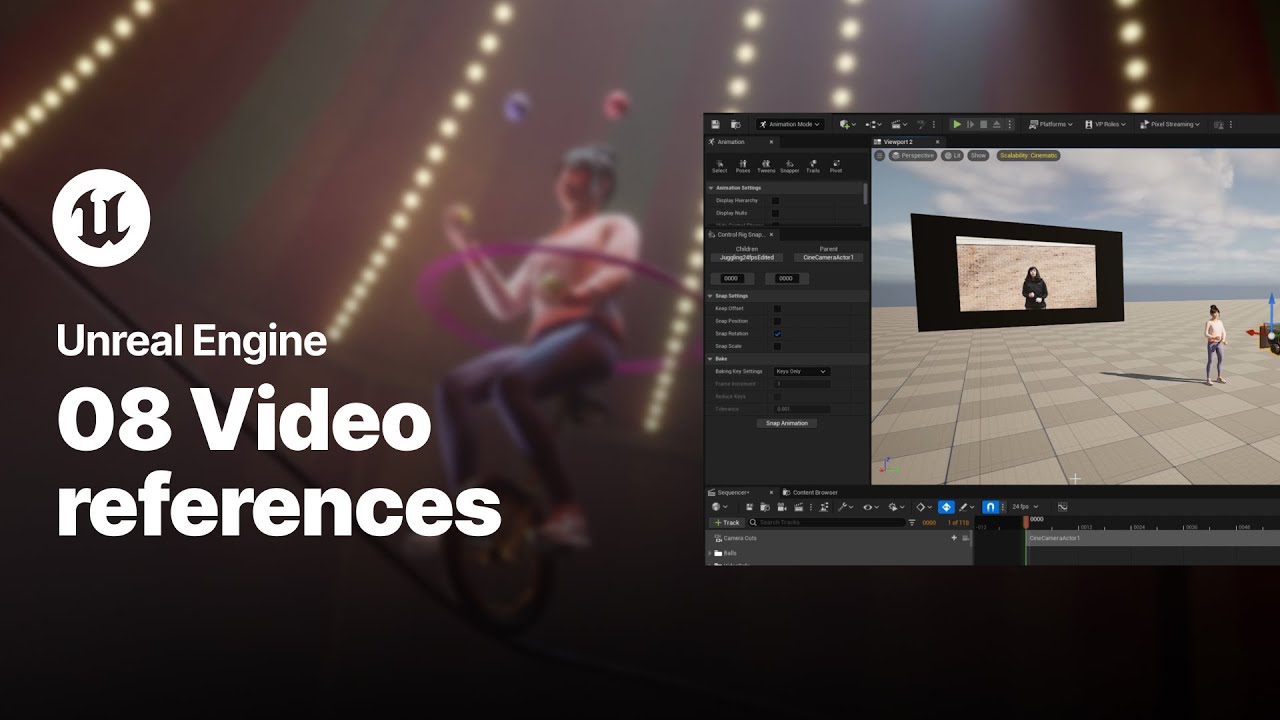Open the viewport hamburger options menu

[x=880, y=155]
